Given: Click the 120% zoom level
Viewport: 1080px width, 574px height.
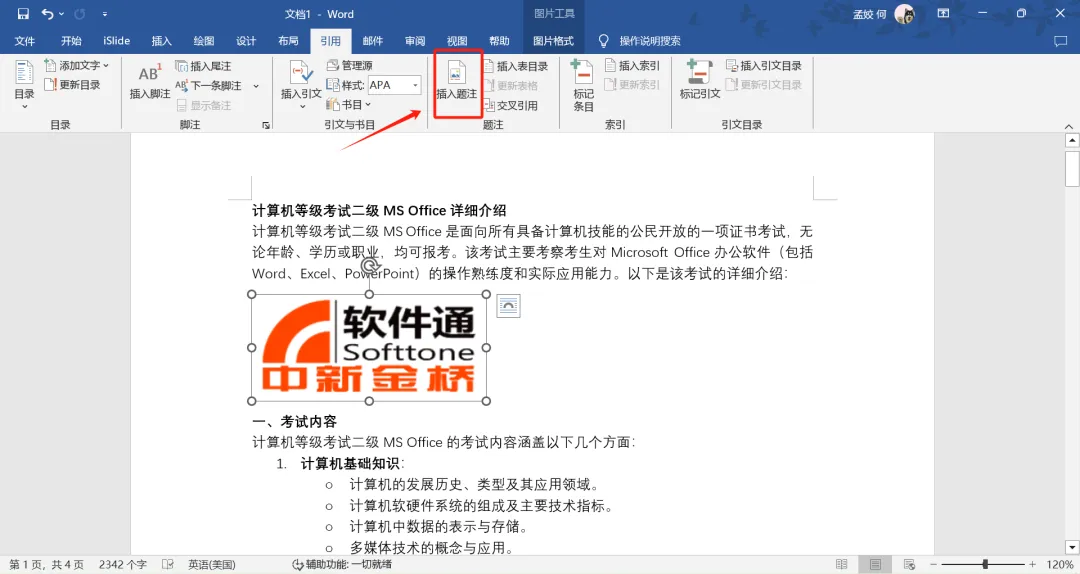Looking at the screenshot, I should pos(1060,564).
